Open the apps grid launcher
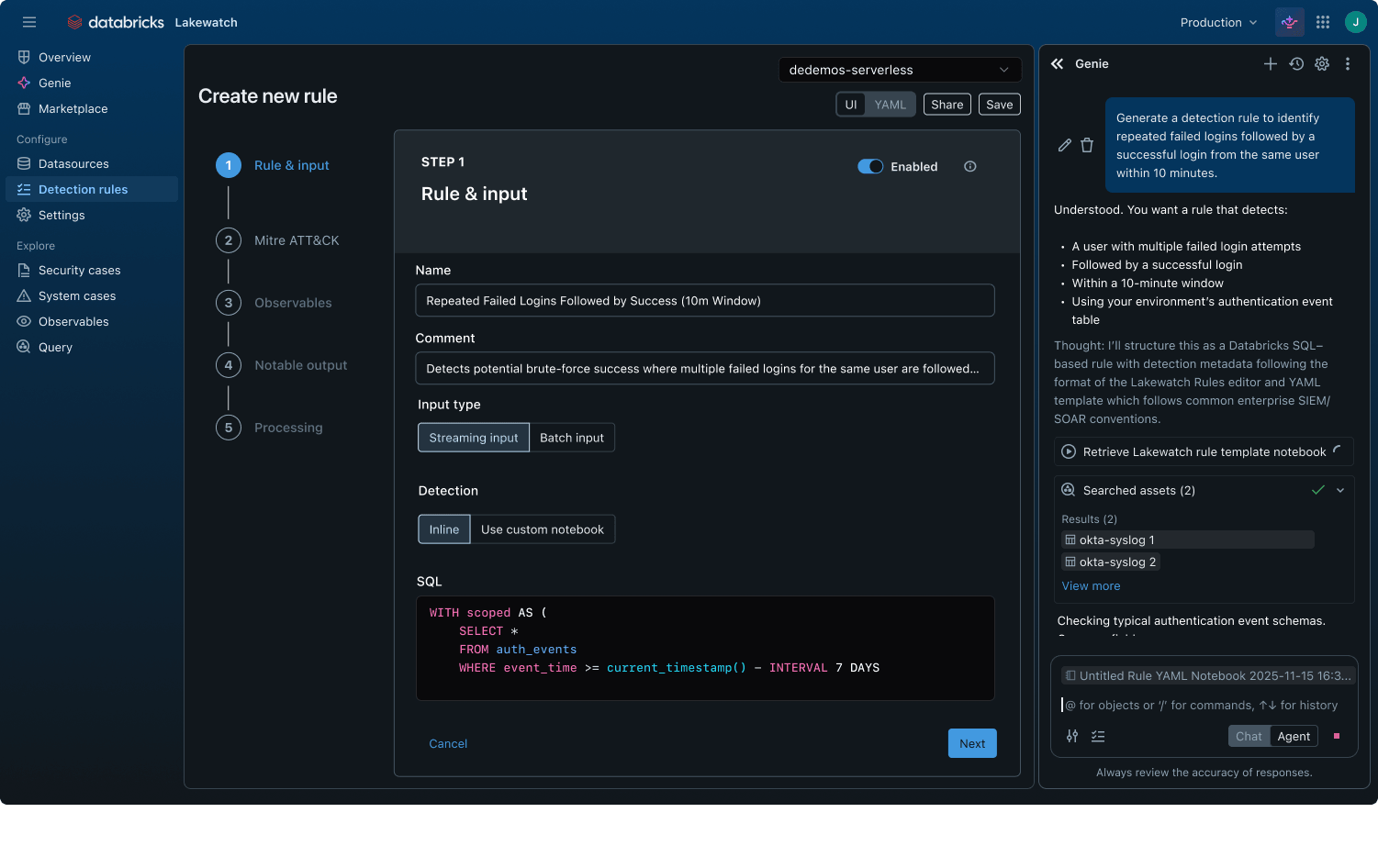Screen dimensions: 1378x868 coord(1323,22)
